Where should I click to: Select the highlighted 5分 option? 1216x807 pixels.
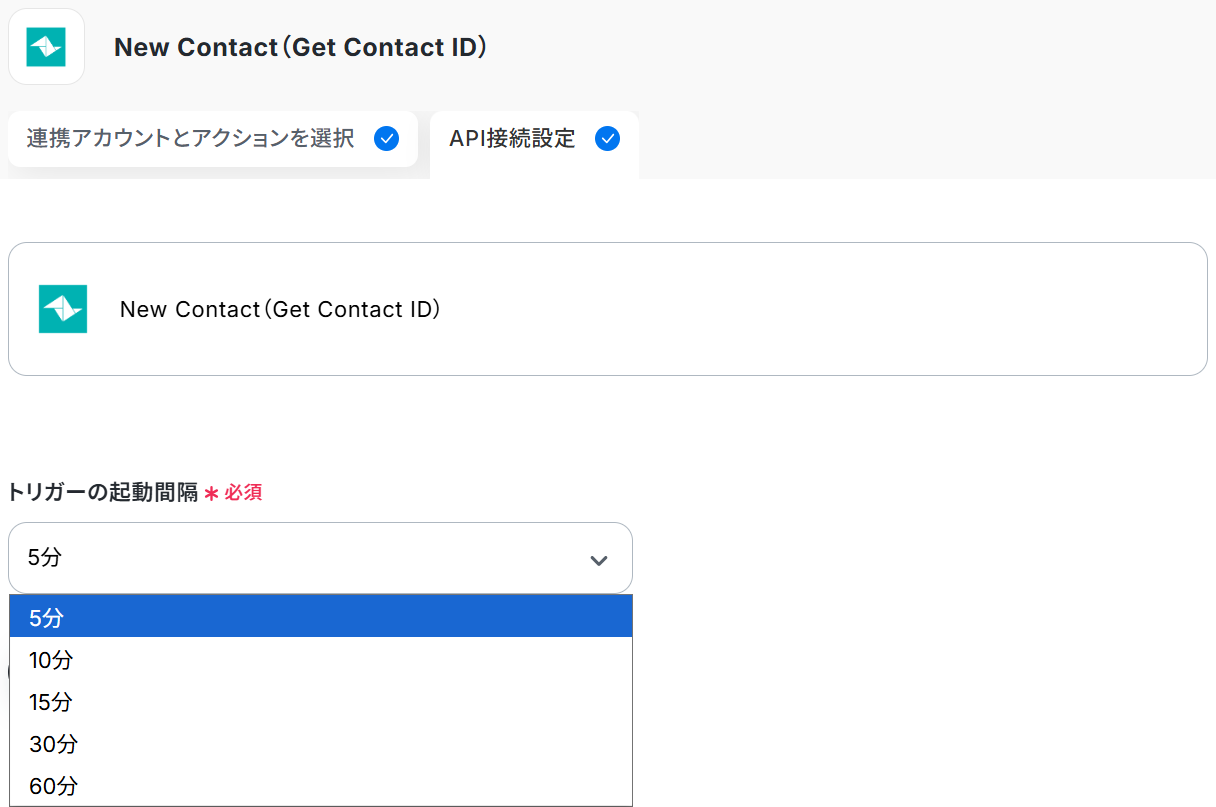tap(320, 618)
